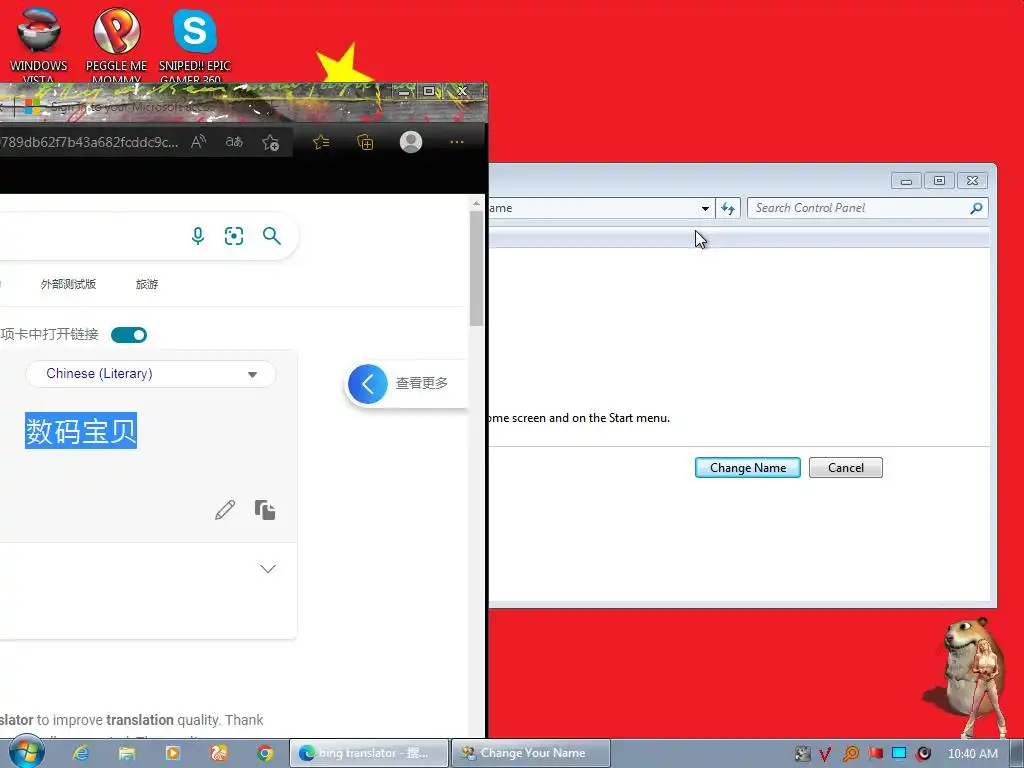Click the blue back arrow circle button

(368, 383)
